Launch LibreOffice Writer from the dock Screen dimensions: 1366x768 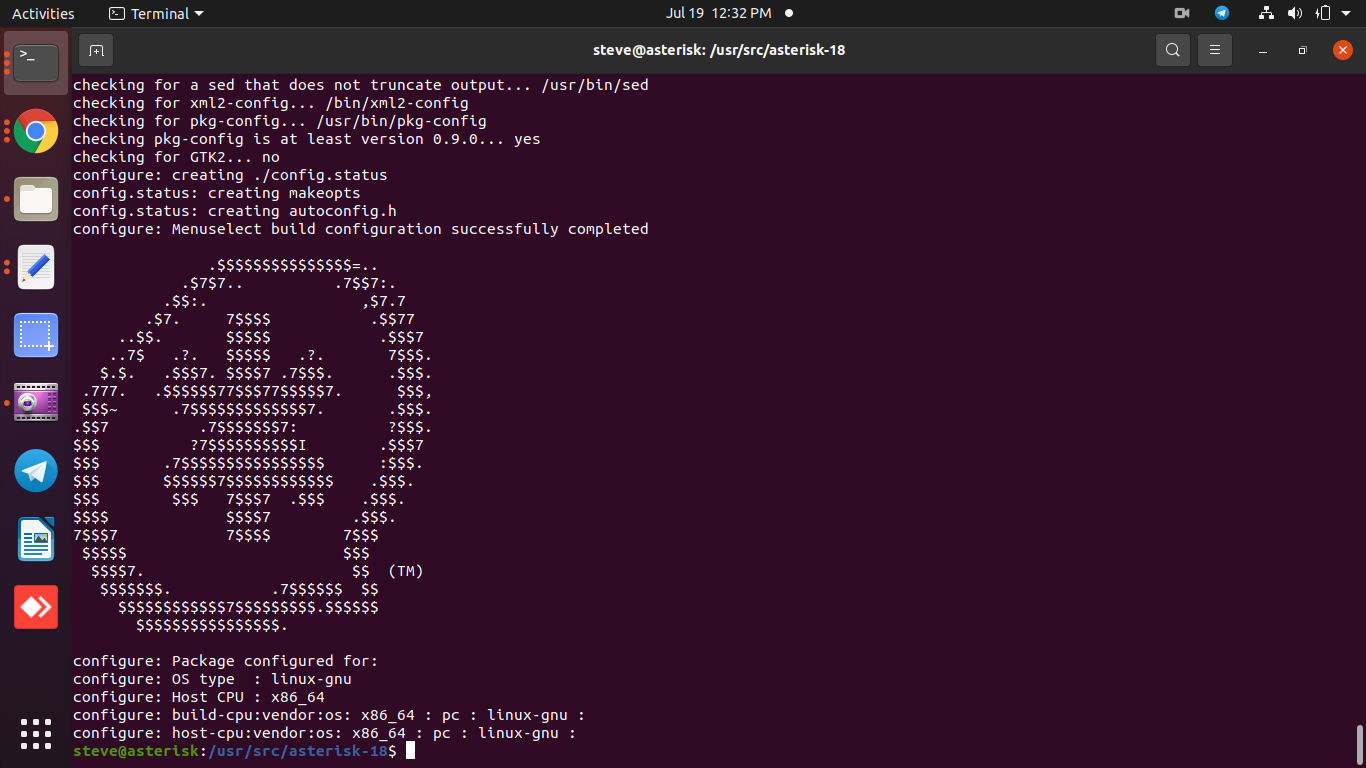pos(36,539)
